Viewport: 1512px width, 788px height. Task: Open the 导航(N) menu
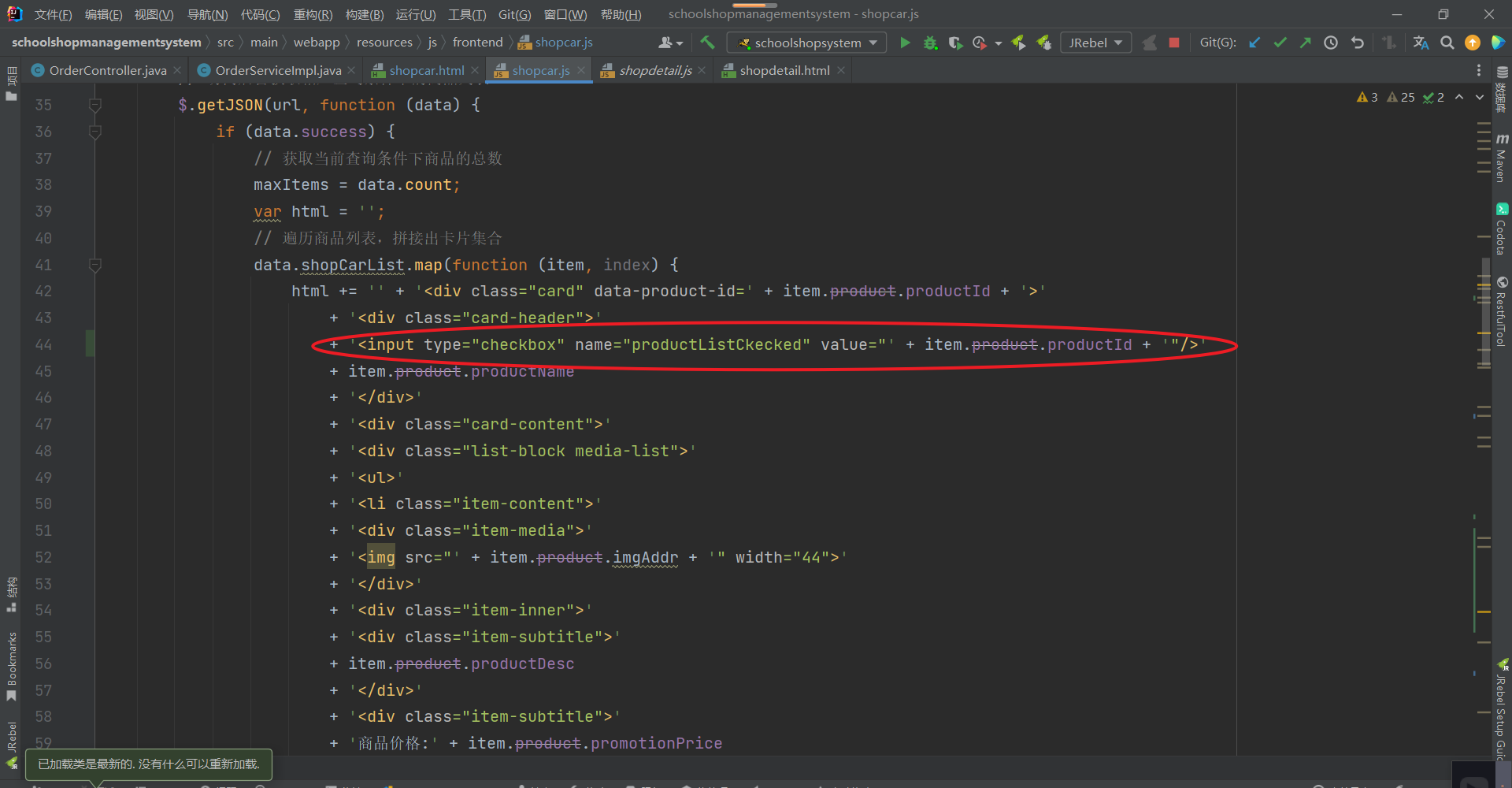click(x=207, y=14)
